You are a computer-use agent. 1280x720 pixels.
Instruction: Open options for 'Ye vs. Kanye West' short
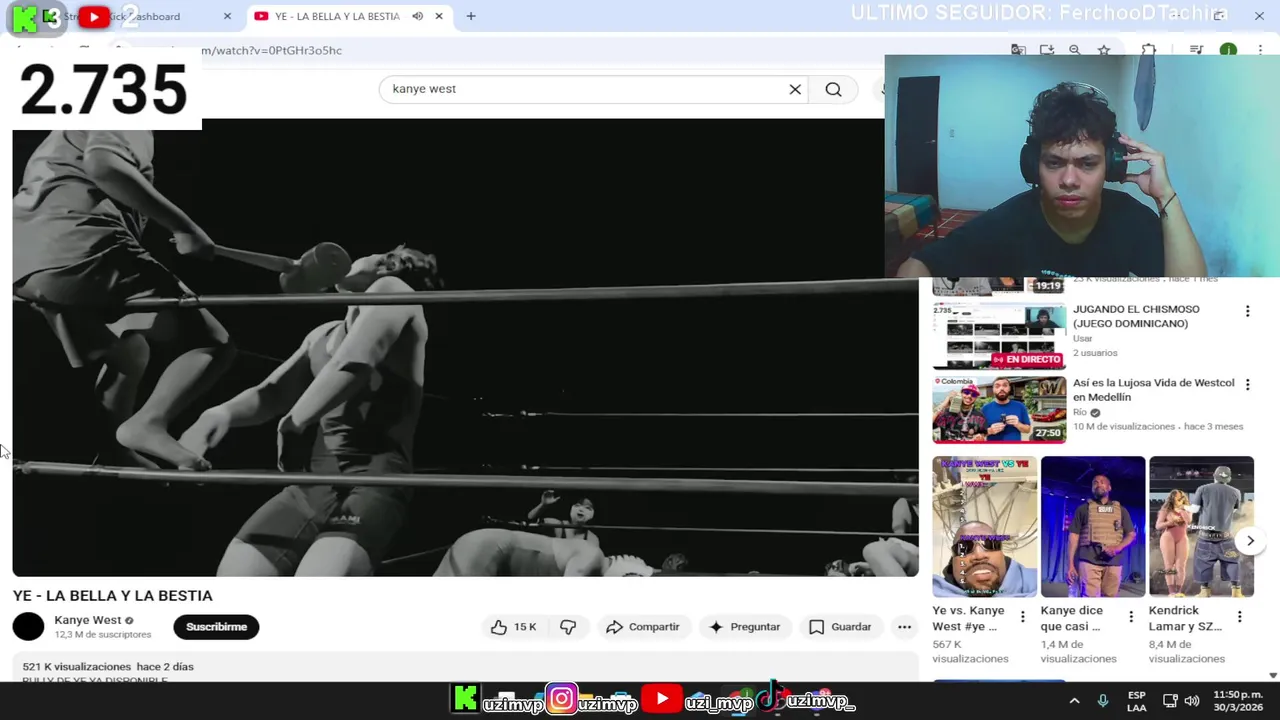click(x=1022, y=617)
